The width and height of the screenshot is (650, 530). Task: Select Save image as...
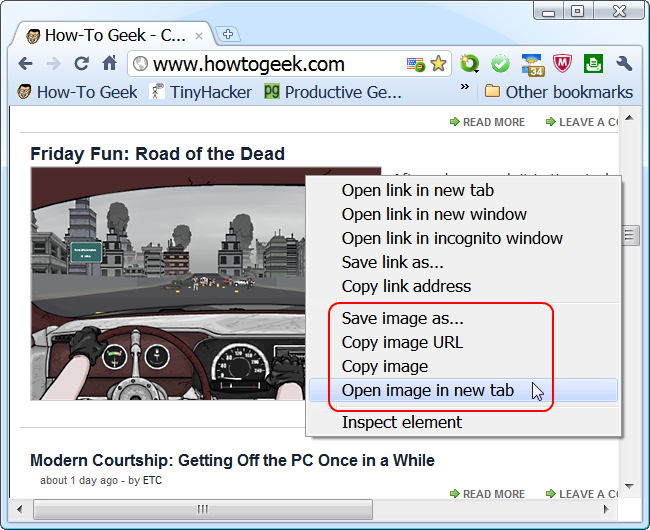[463, 318]
